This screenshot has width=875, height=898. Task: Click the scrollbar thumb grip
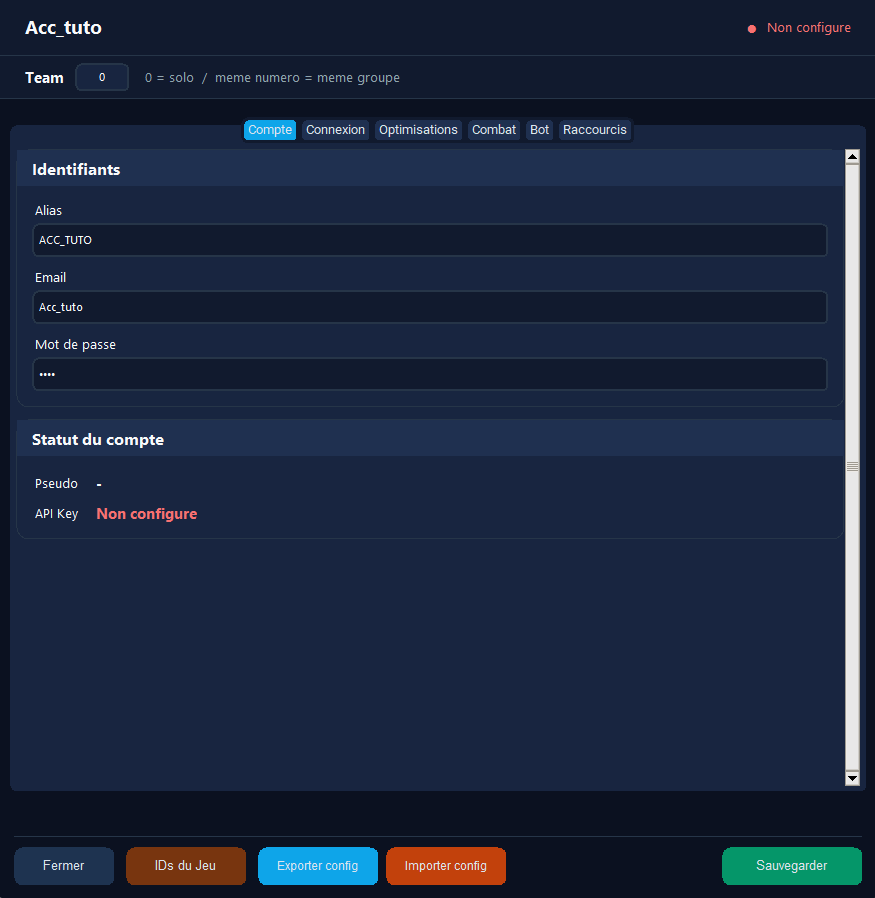pos(852,467)
